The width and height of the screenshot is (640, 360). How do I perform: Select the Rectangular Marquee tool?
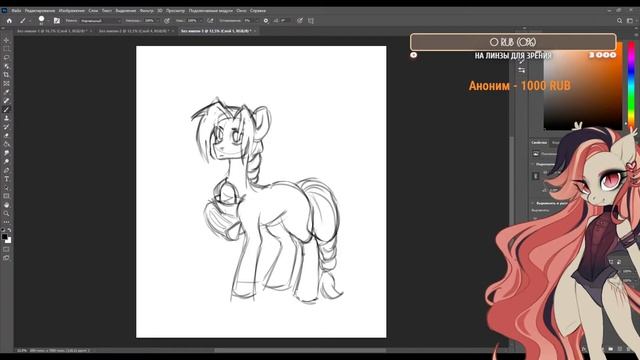(x=6, y=49)
